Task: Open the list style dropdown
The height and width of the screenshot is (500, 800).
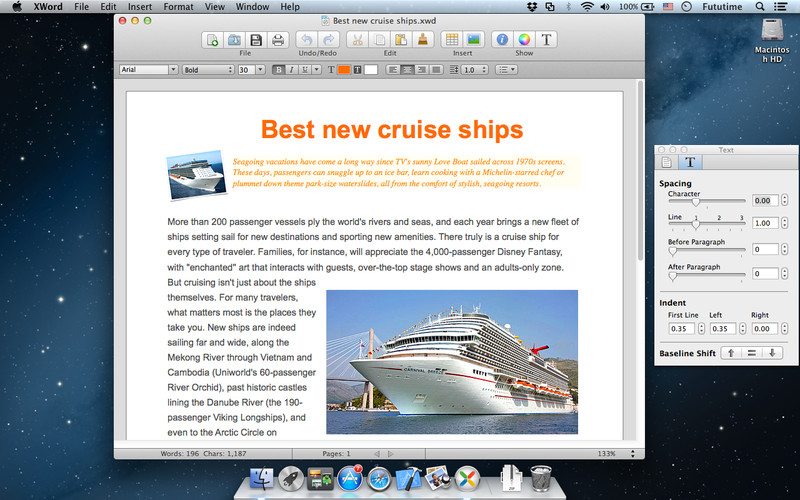Action: [x=507, y=70]
